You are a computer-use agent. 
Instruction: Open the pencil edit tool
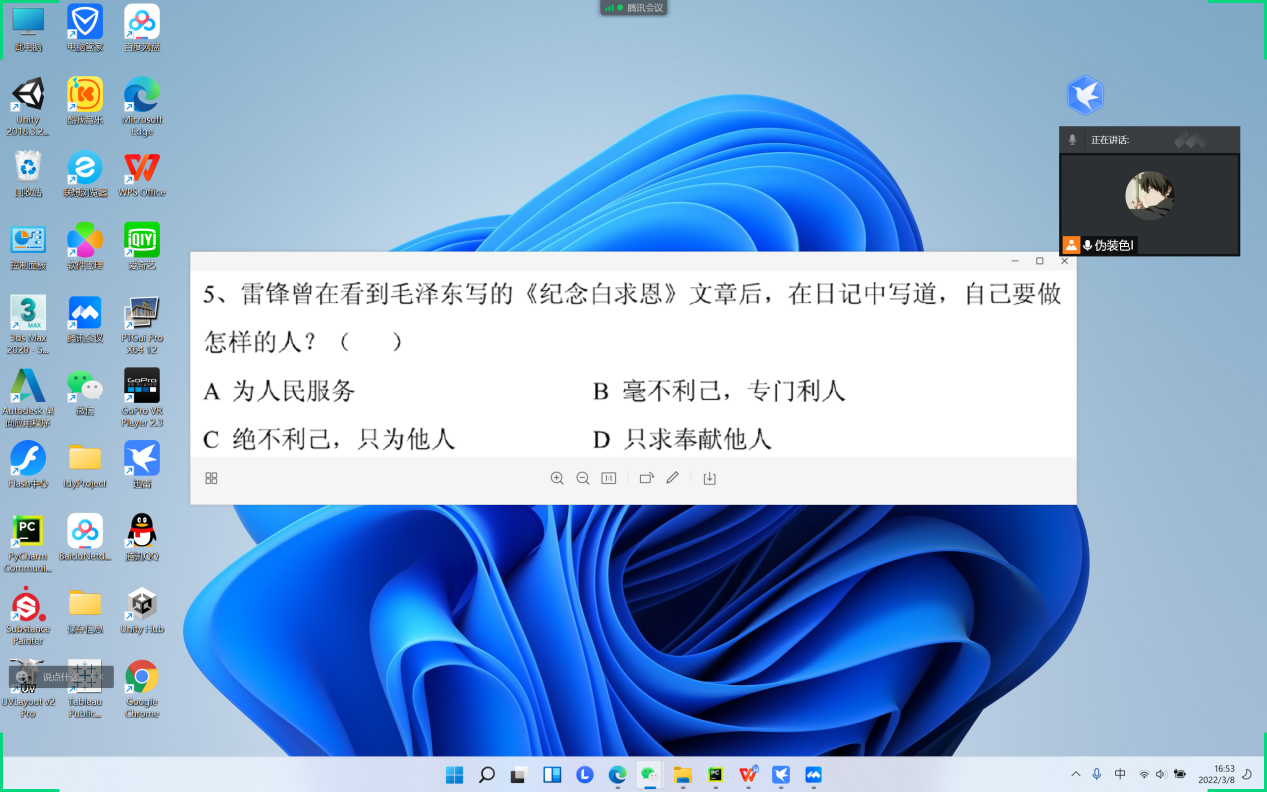[673, 478]
